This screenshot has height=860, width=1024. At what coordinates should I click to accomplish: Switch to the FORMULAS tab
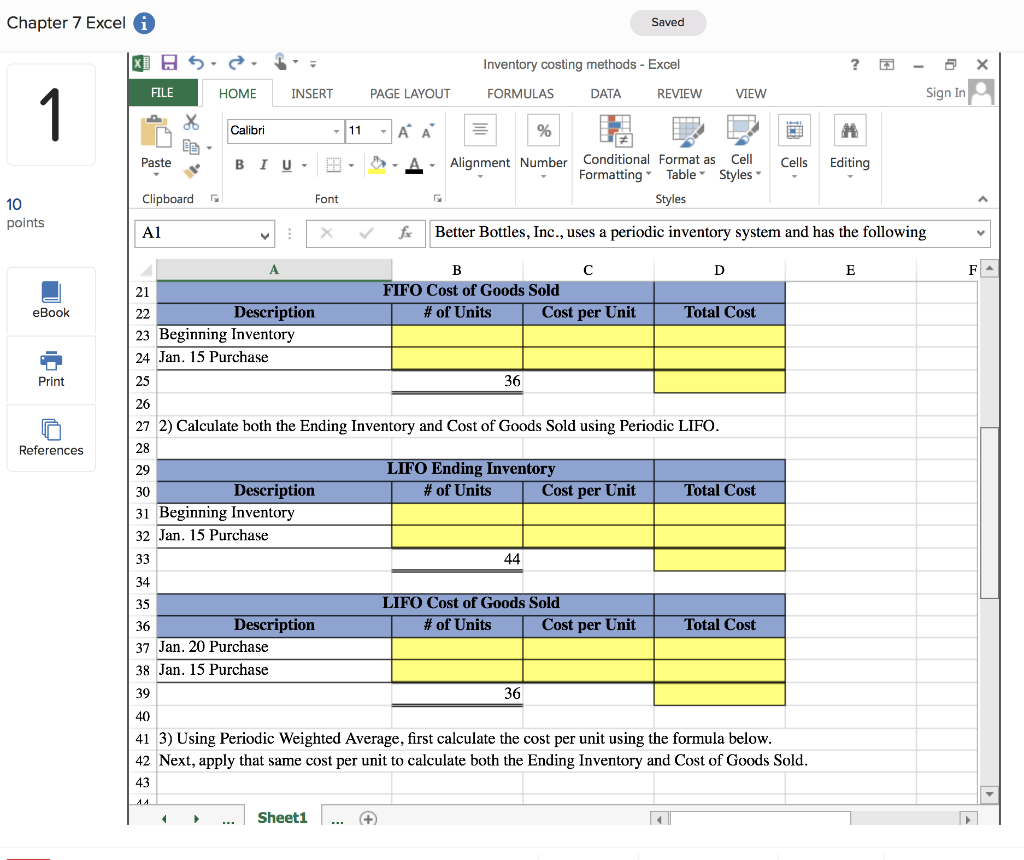(x=520, y=93)
